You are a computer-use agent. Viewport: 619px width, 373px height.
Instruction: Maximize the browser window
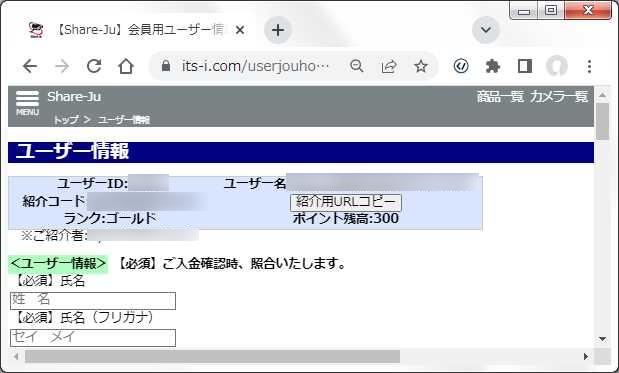click(551, 10)
